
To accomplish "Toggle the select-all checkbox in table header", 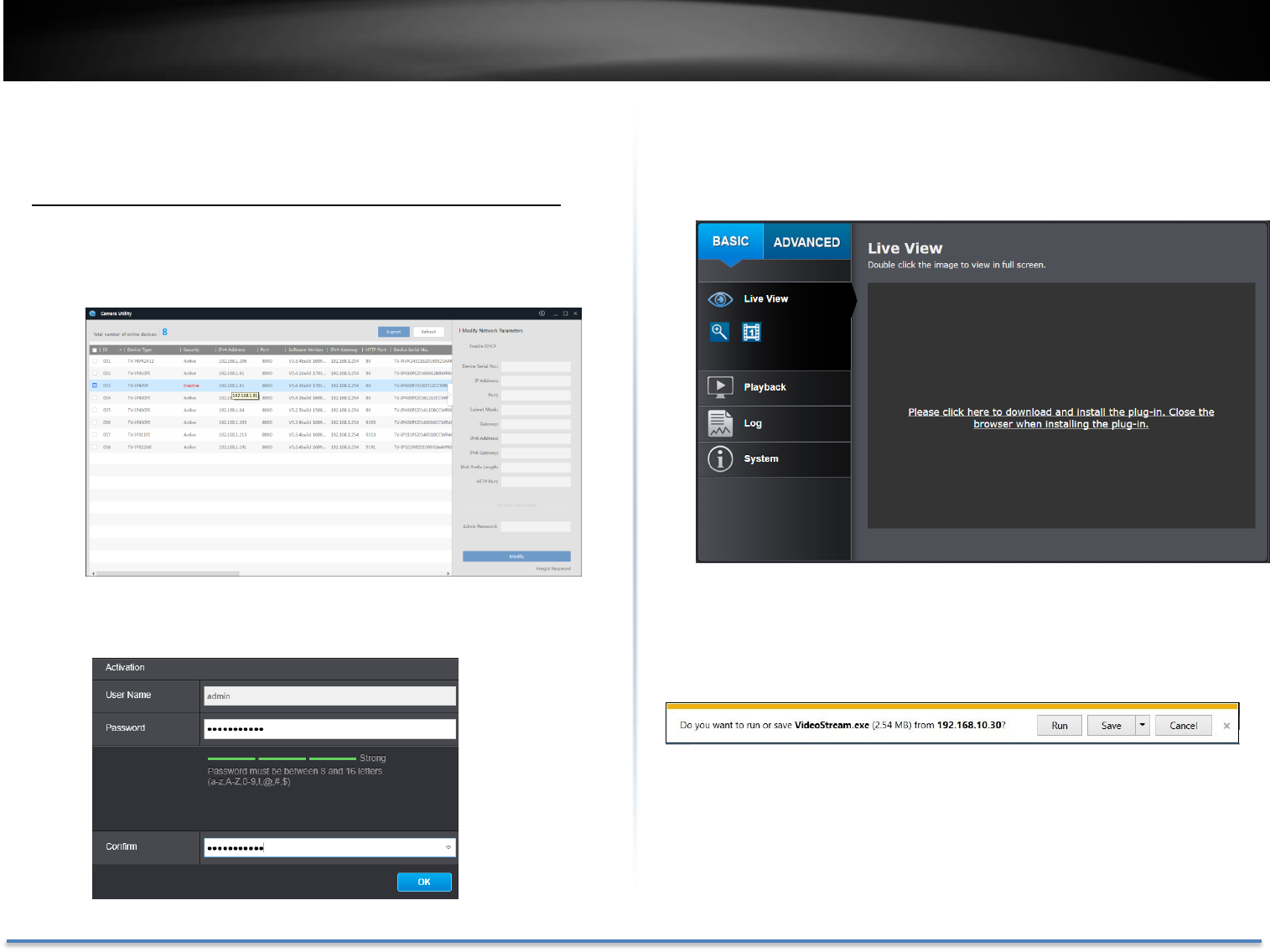I will (x=95, y=349).
